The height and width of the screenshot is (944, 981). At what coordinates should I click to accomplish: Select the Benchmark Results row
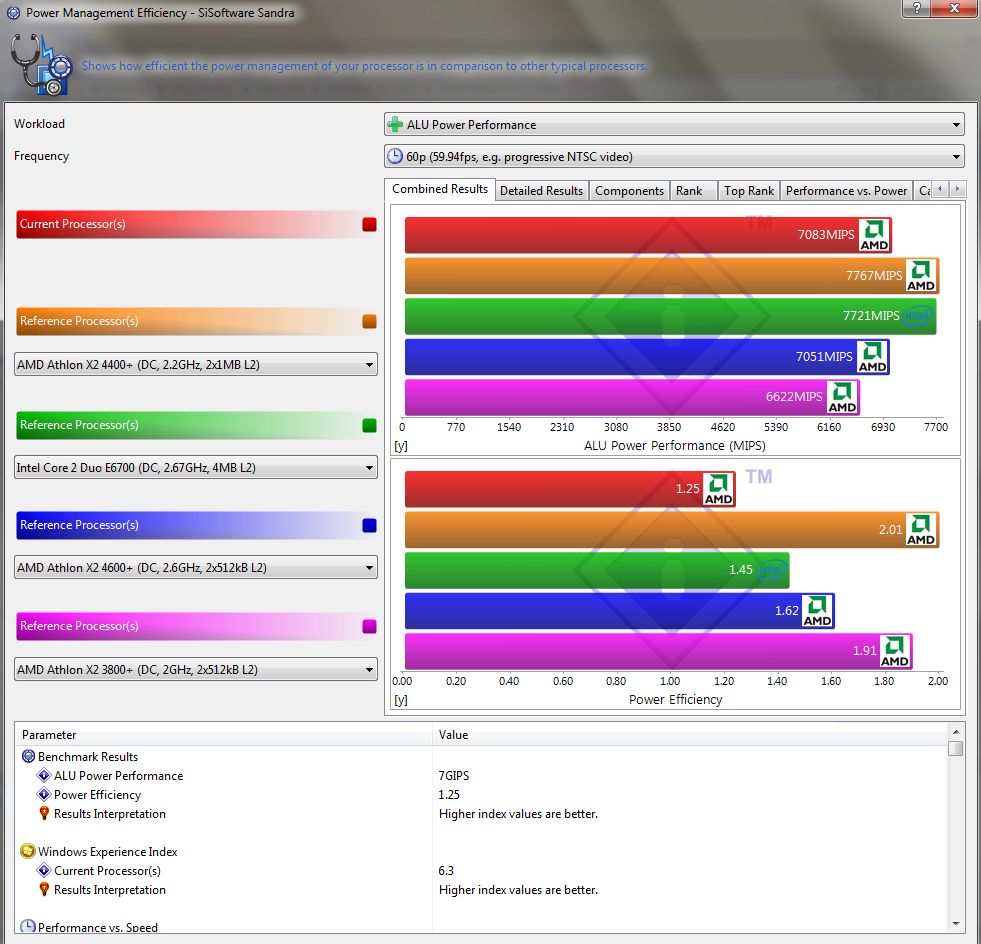point(482,756)
